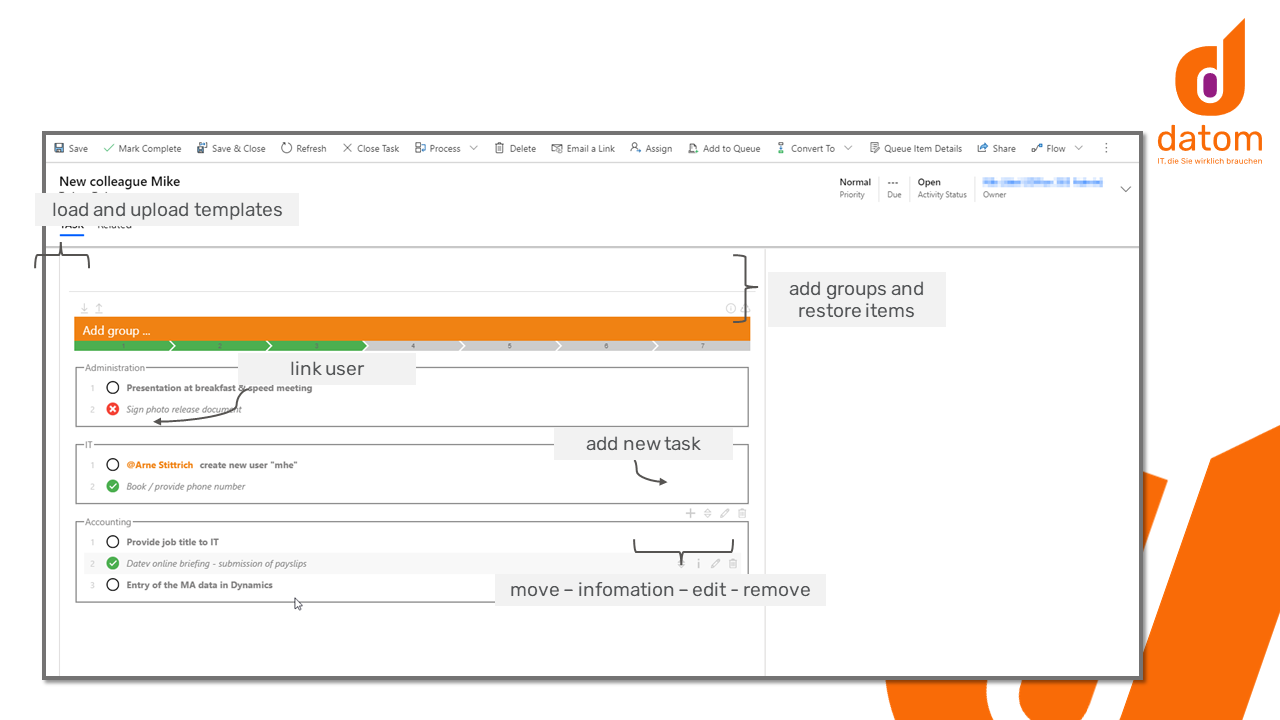Image resolution: width=1280 pixels, height=720 pixels.
Task: Open the more commands overflow menu
Action: (x=1106, y=148)
